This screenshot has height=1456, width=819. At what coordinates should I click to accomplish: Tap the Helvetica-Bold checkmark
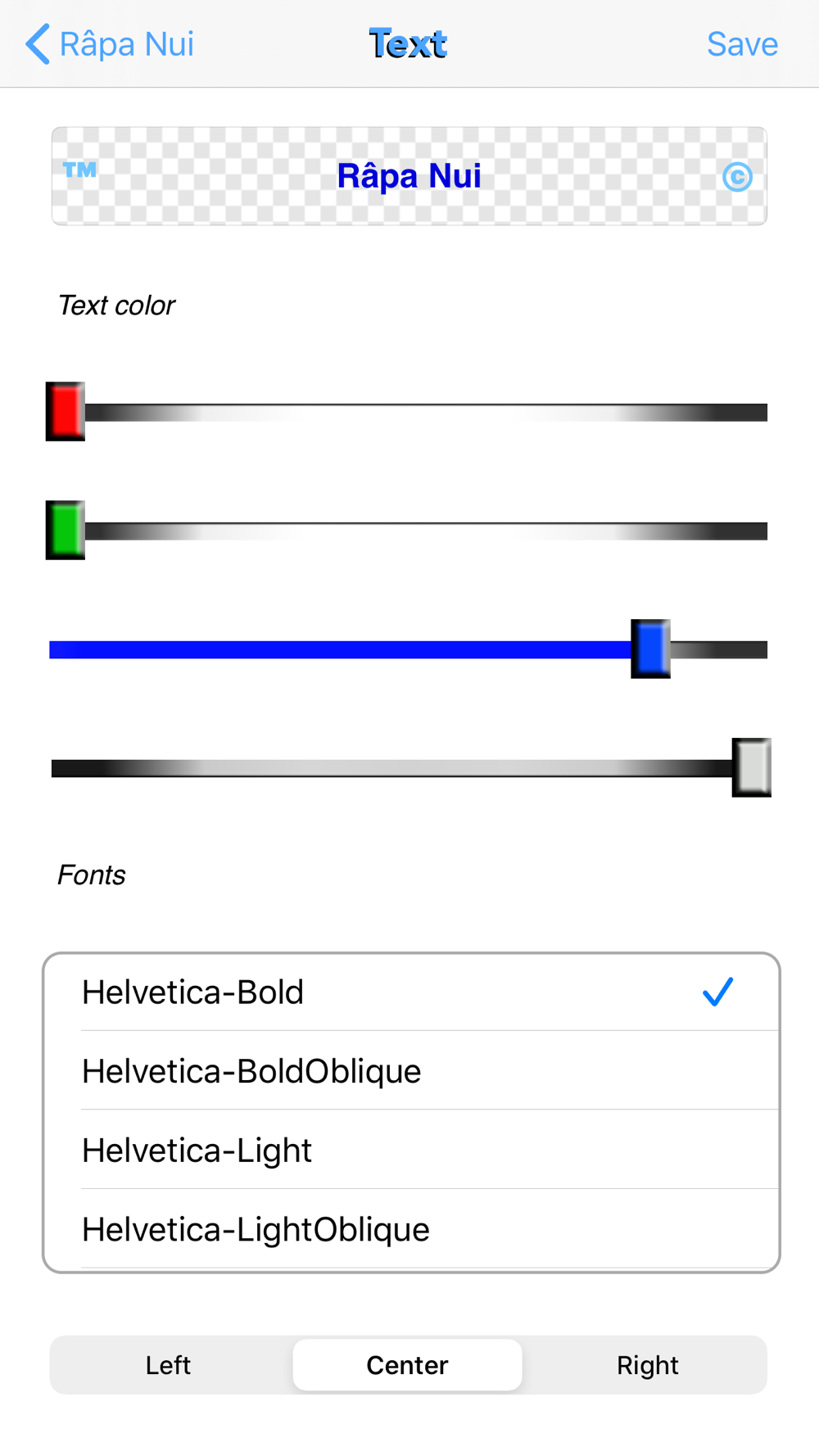(x=717, y=992)
